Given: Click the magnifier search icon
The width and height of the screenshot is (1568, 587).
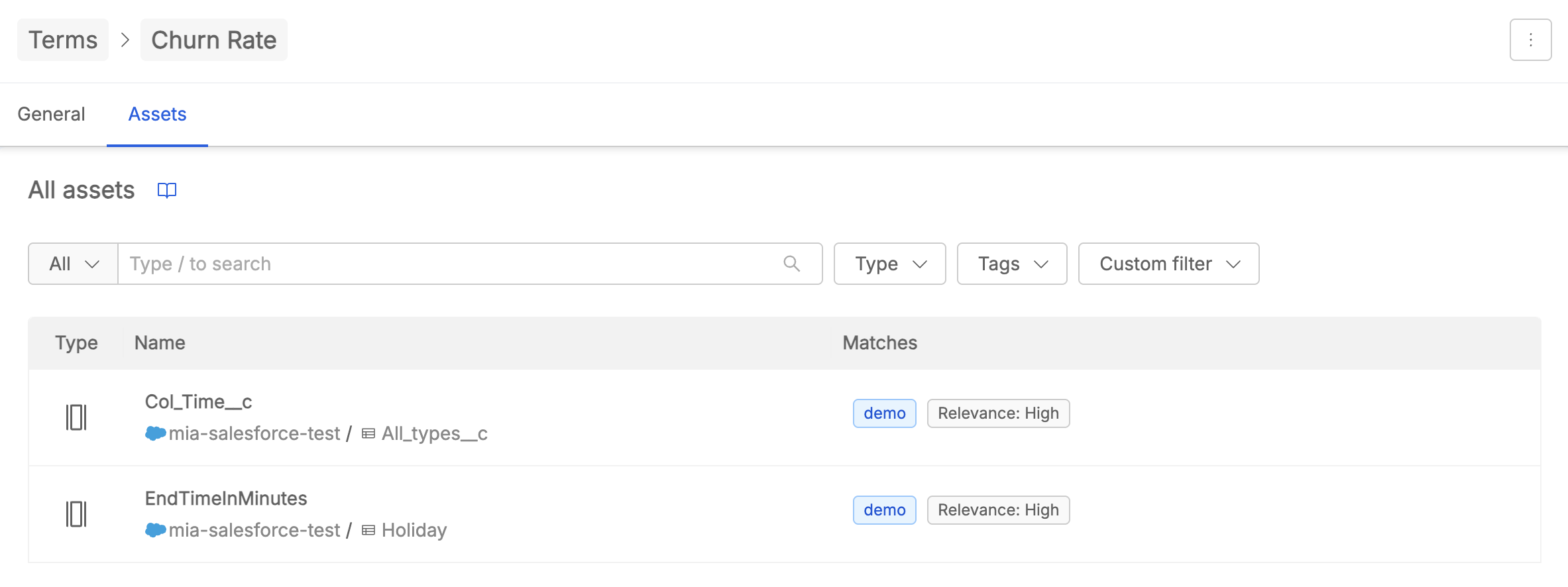Looking at the screenshot, I should coord(791,264).
